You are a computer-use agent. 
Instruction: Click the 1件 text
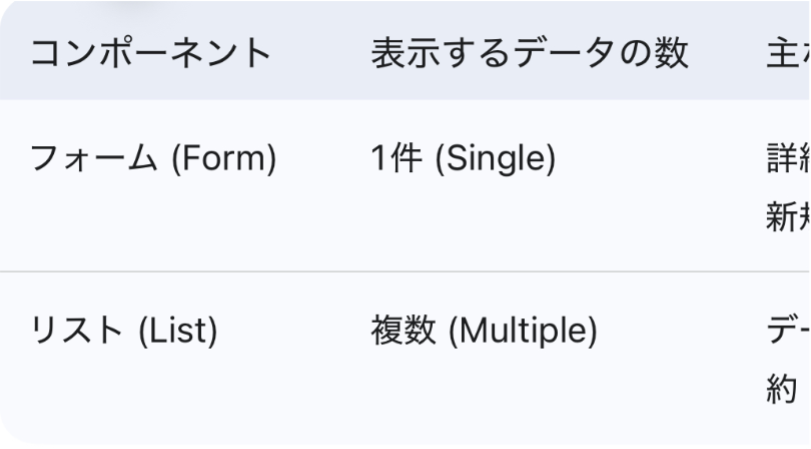coord(396,160)
